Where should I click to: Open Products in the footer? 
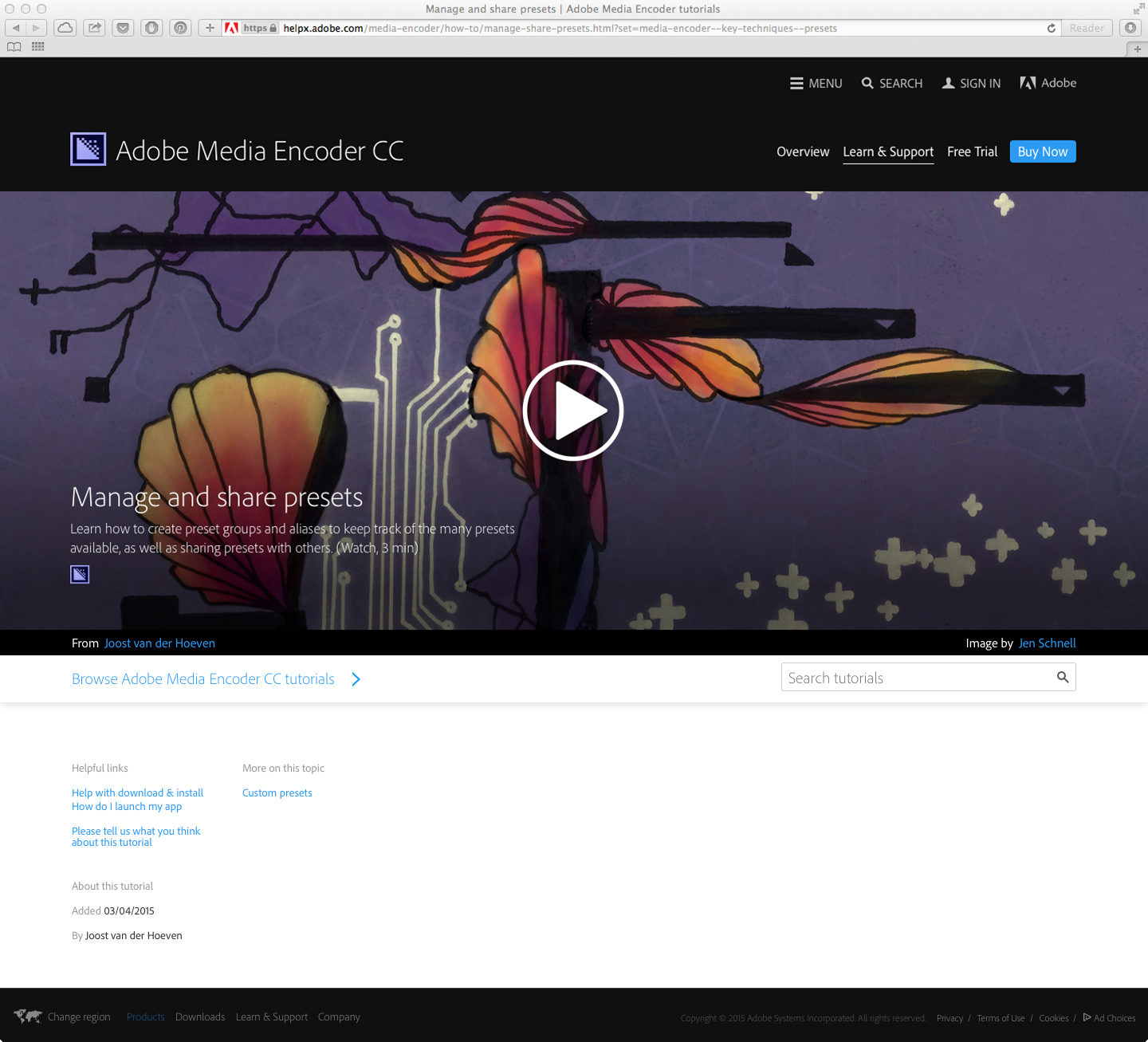pos(146,1016)
